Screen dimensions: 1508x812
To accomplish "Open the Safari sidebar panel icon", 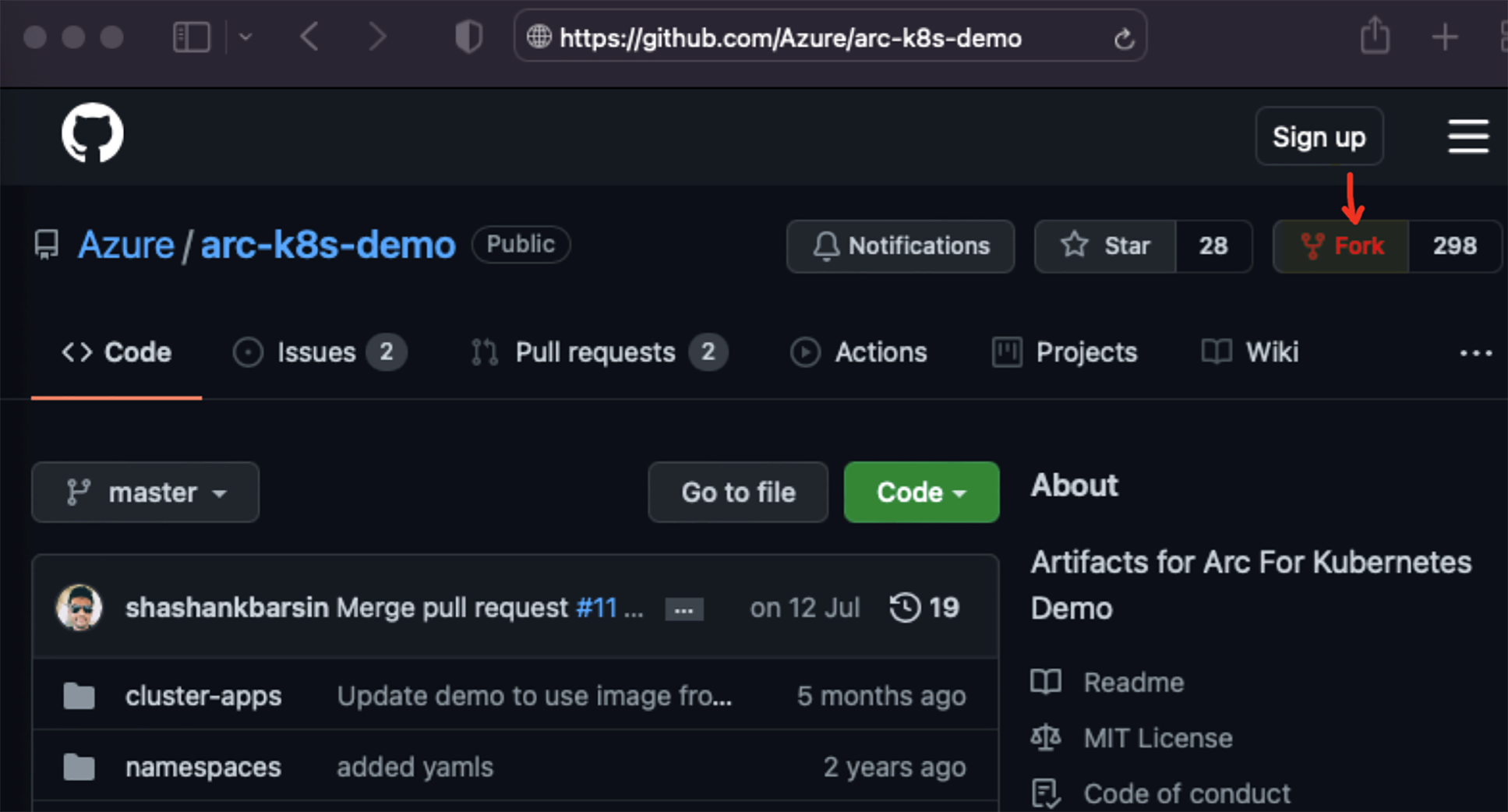I will tap(192, 37).
